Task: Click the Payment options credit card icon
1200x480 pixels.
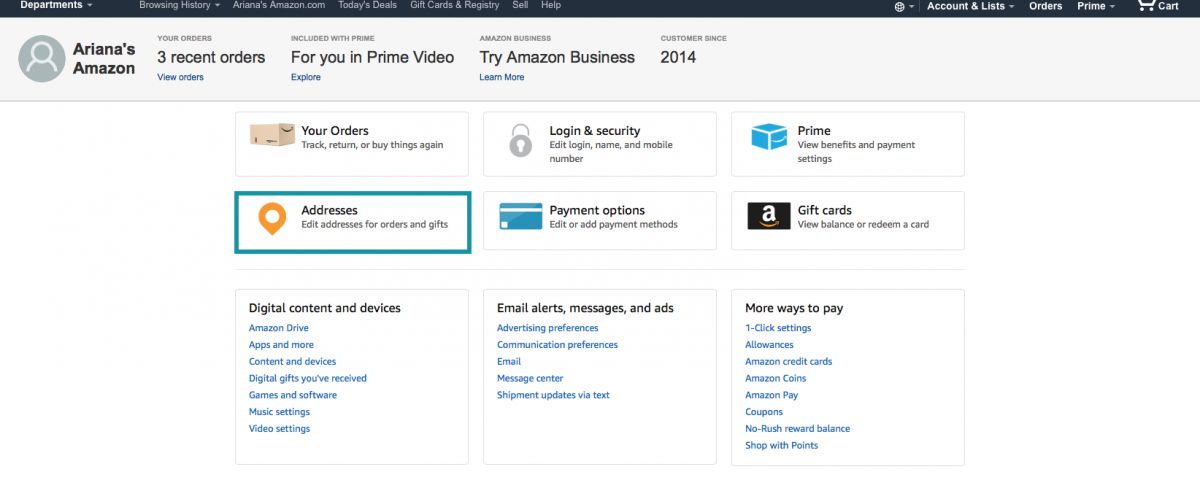Action: click(x=520, y=216)
